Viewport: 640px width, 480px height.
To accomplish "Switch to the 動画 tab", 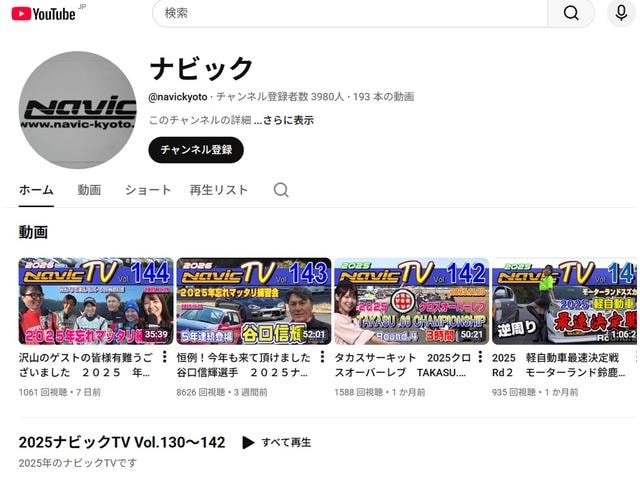I will (89, 190).
